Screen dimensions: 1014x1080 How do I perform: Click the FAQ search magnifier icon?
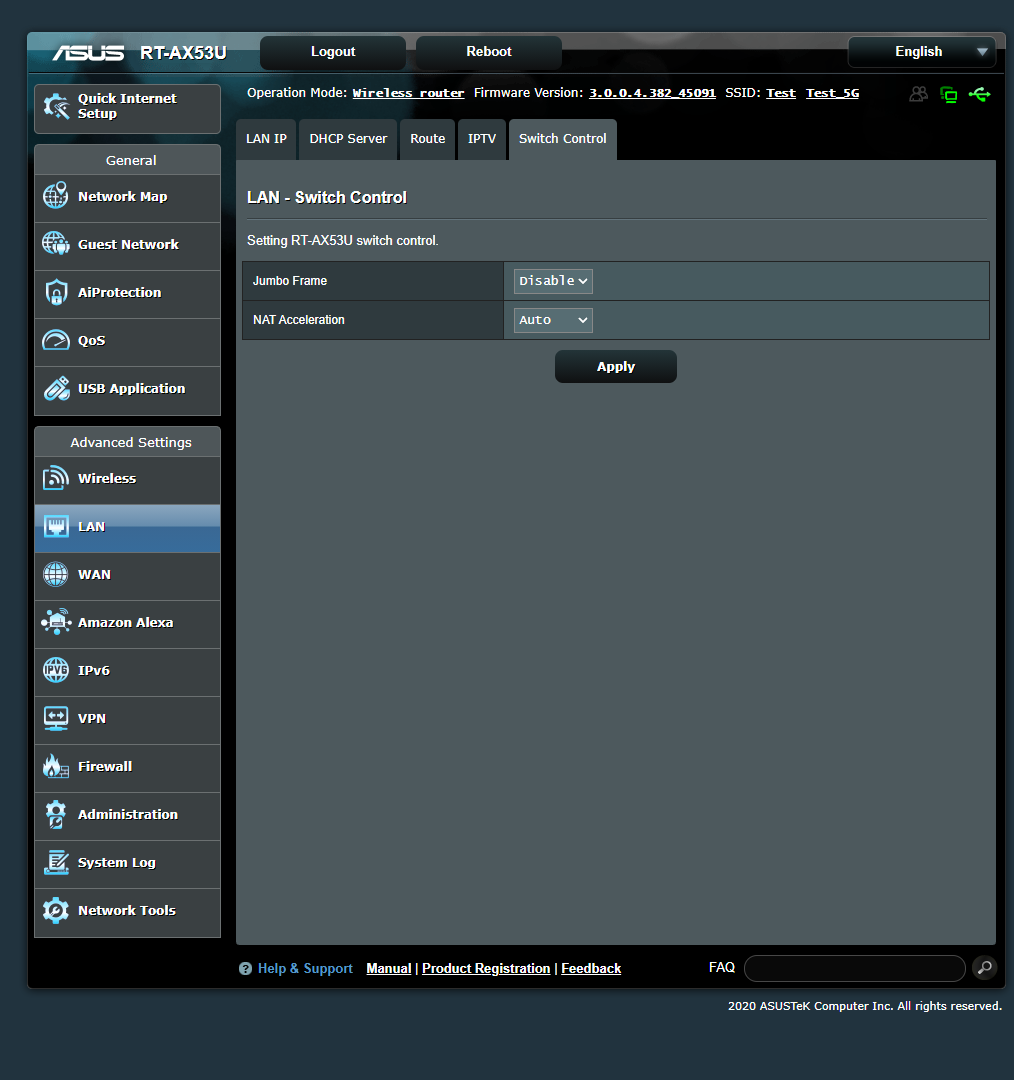click(985, 968)
